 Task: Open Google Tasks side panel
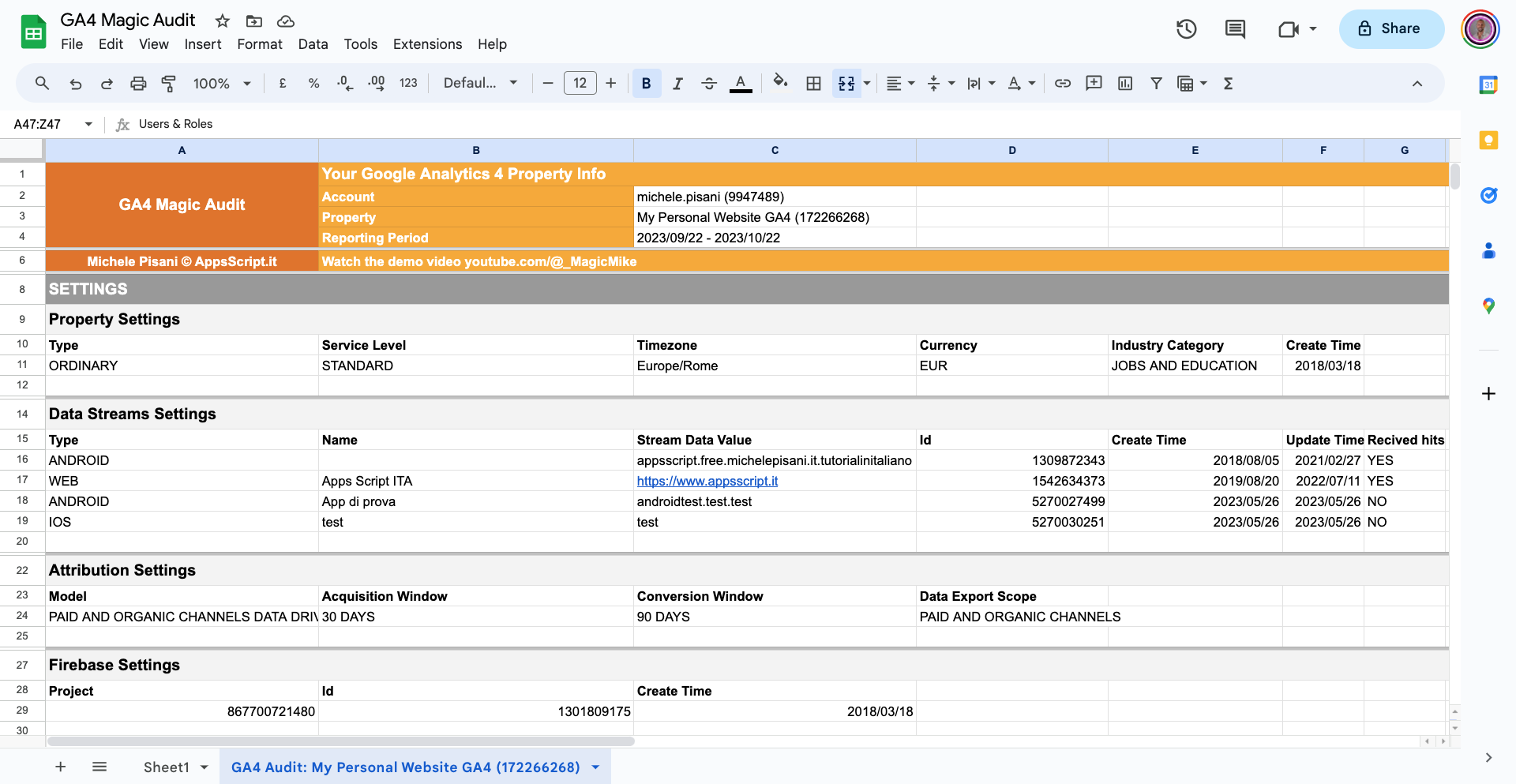pyautogui.click(x=1488, y=195)
